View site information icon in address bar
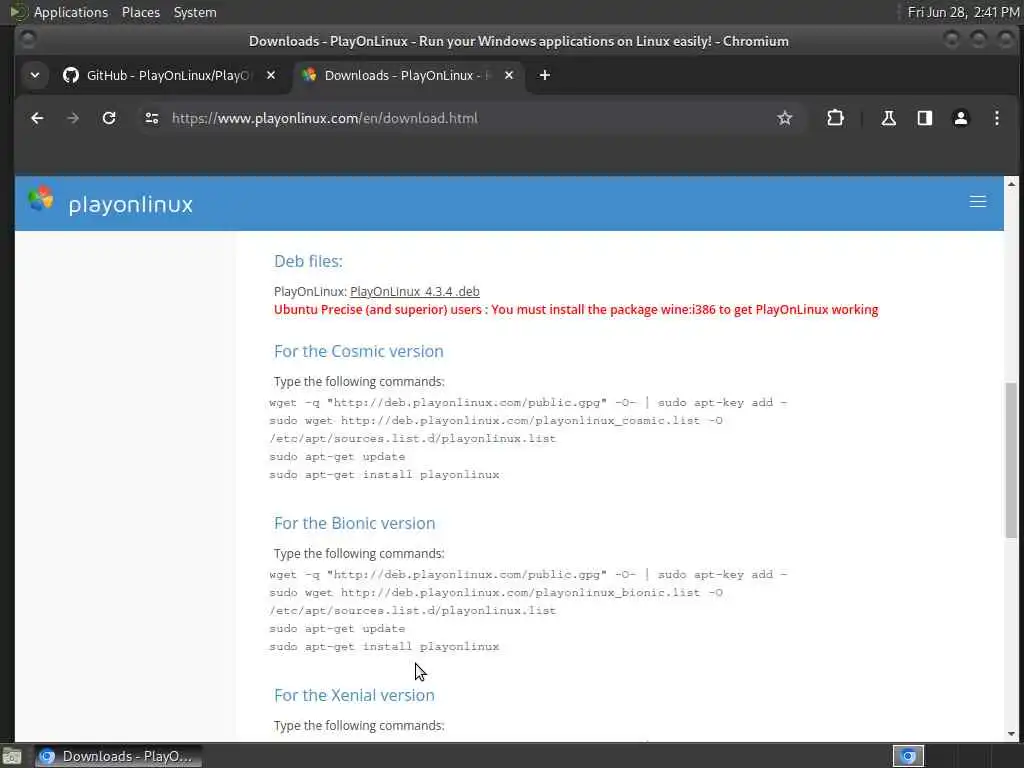The image size is (1024, 768). [x=152, y=118]
